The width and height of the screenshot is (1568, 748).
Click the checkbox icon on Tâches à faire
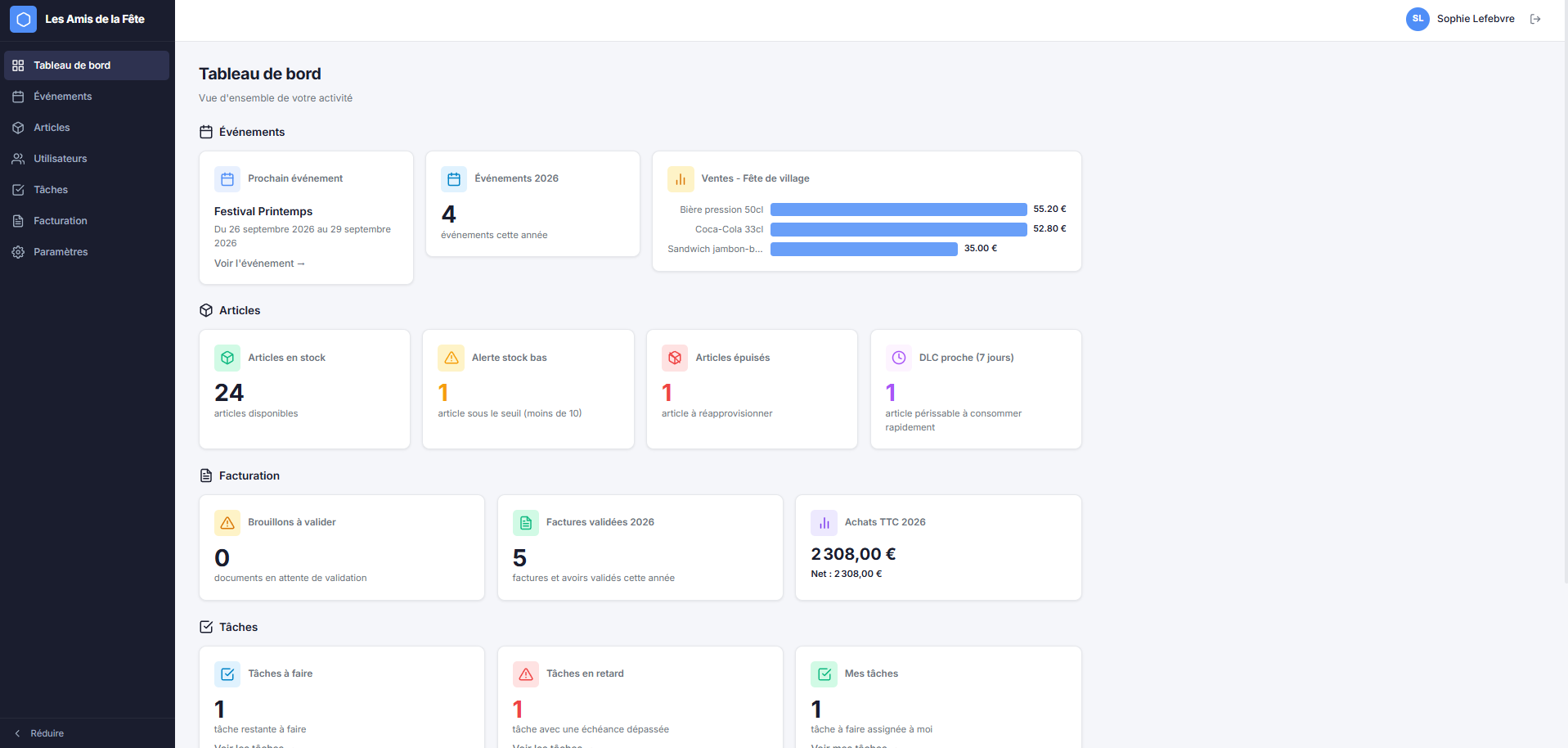click(227, 674)
